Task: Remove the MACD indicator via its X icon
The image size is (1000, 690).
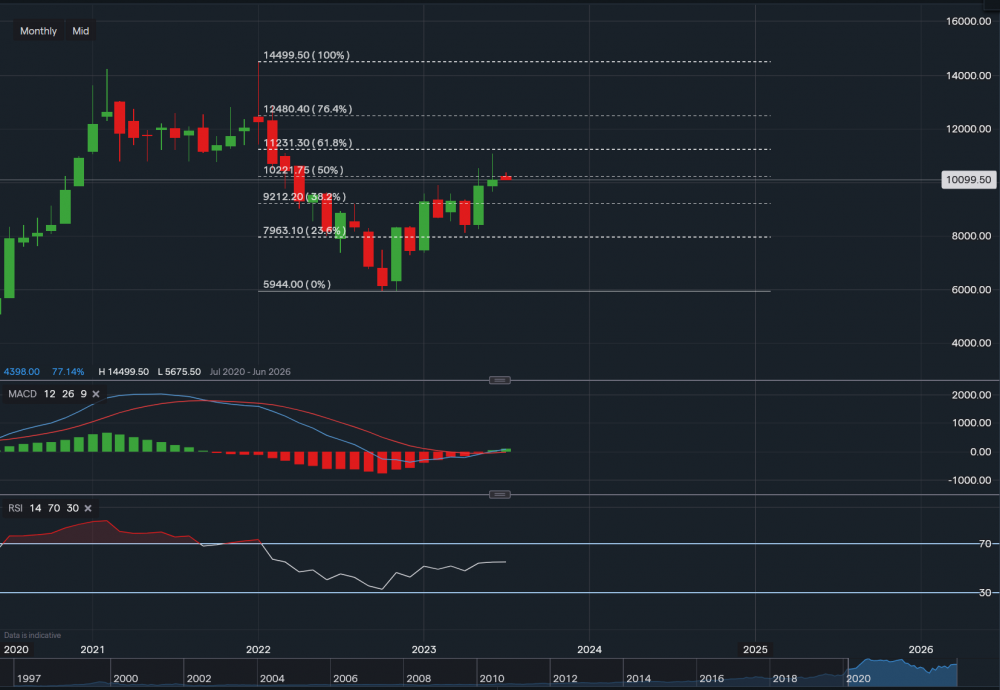Action: click(x=95, y=394)
